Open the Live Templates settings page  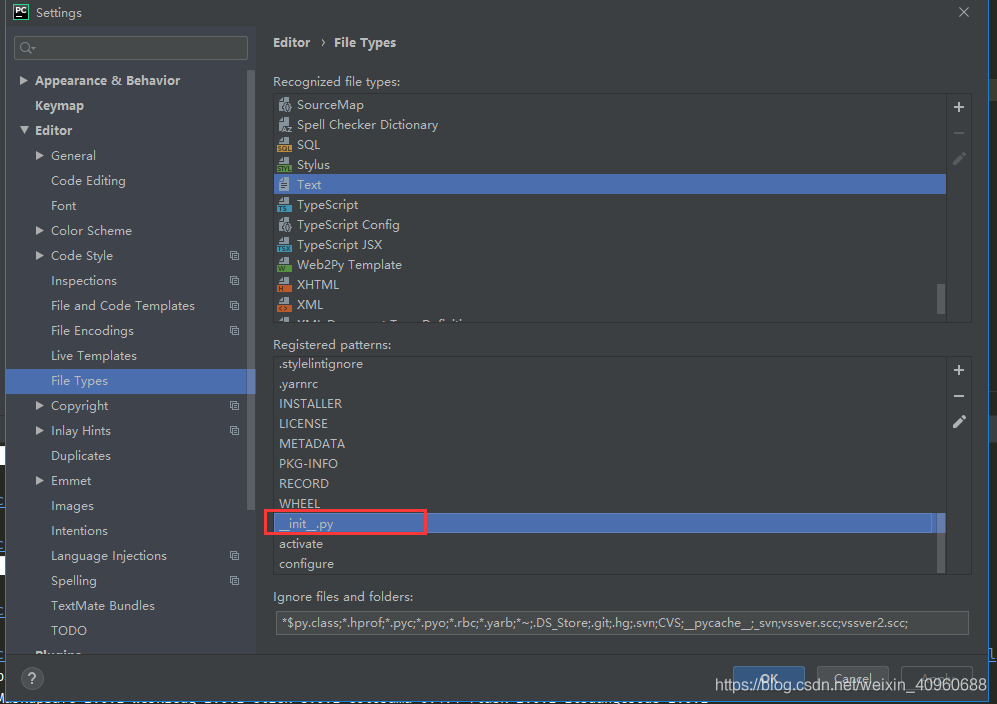click(x=93, y=355)
